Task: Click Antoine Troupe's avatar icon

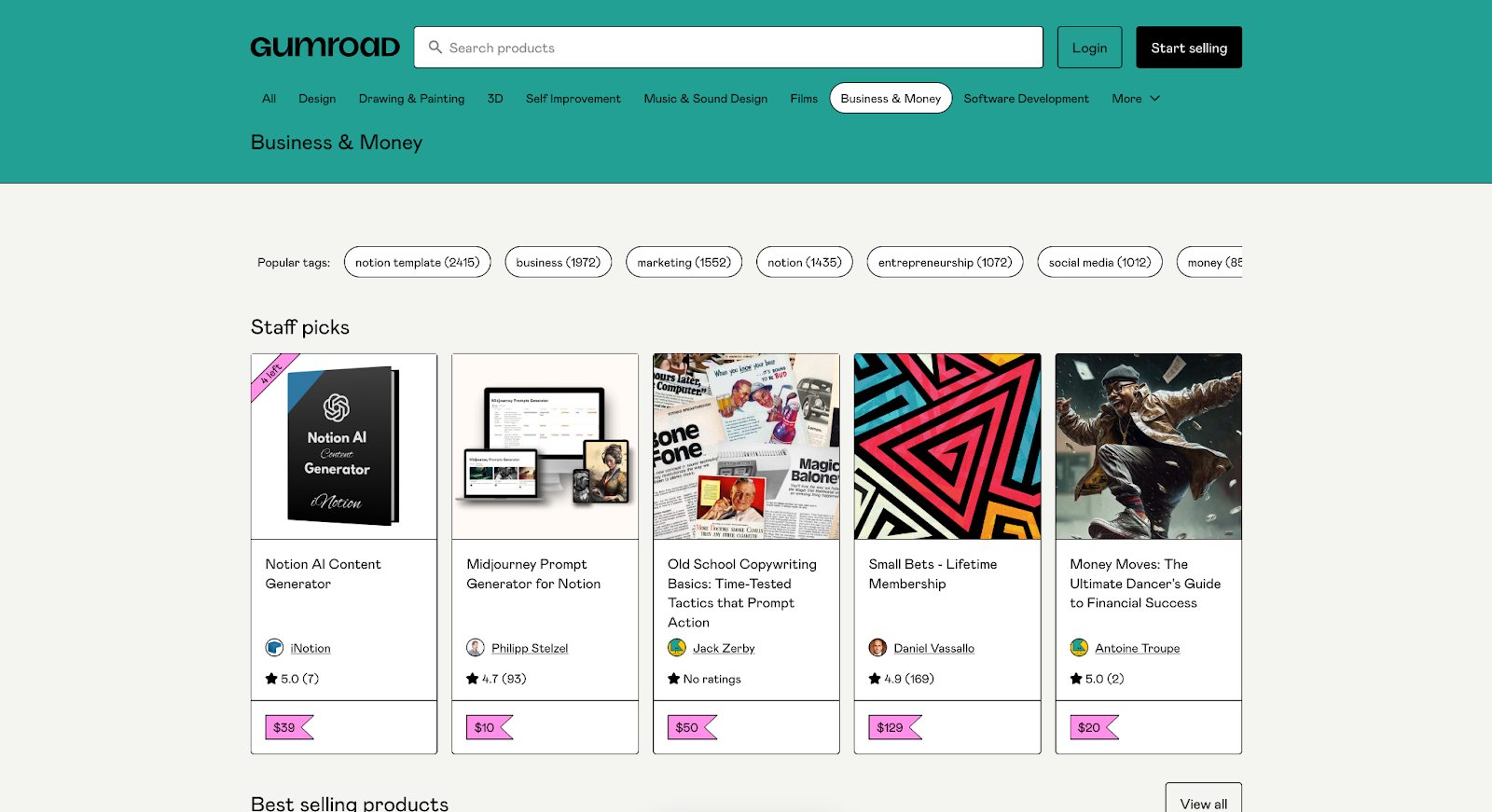Action: pos(1079,648)
